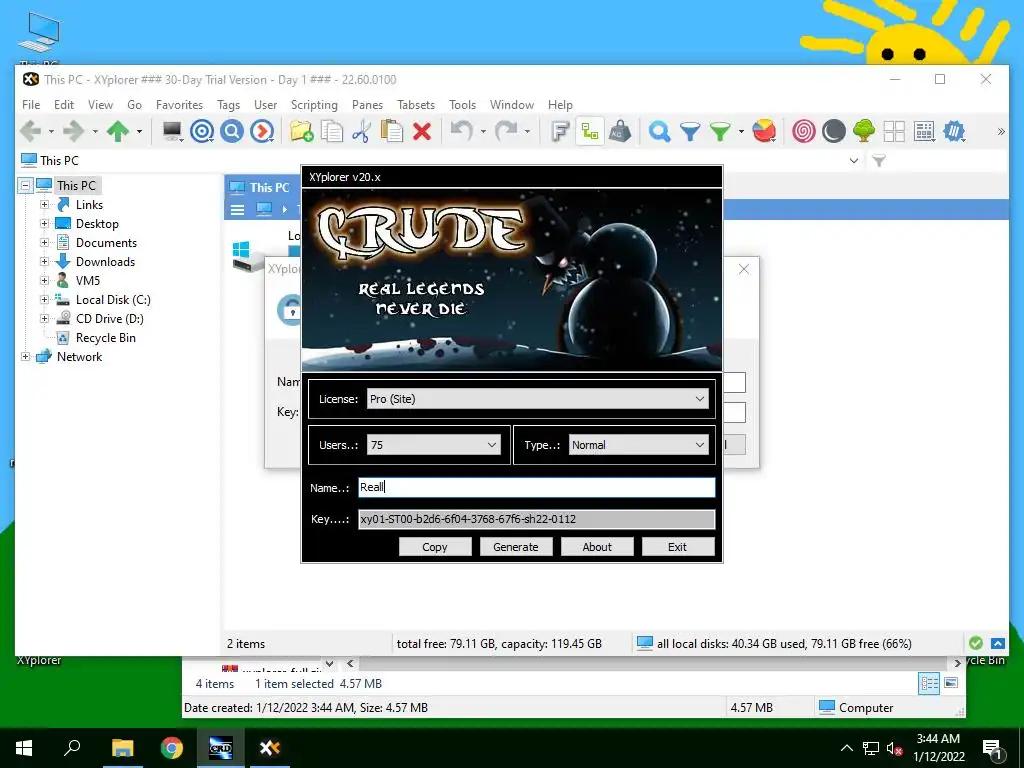1024x768 pixels.
Task: Open Chrome from the taskbar
Action: coord(172,748)
